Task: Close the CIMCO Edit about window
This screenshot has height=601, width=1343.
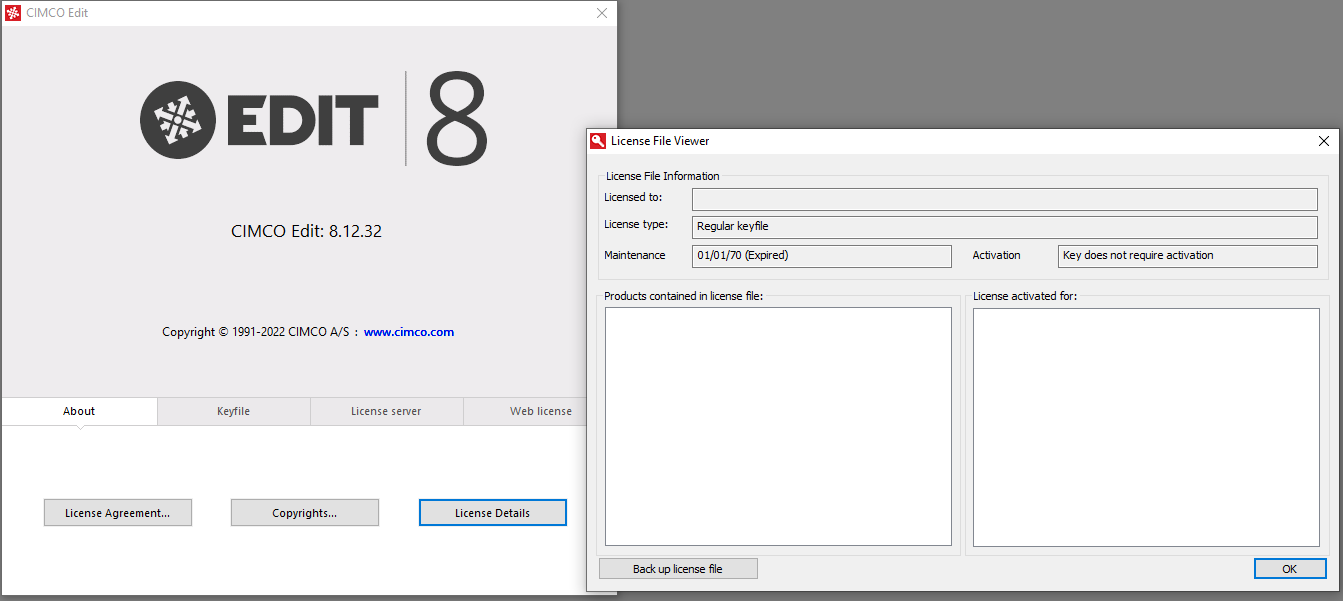Action: (602, 13)
